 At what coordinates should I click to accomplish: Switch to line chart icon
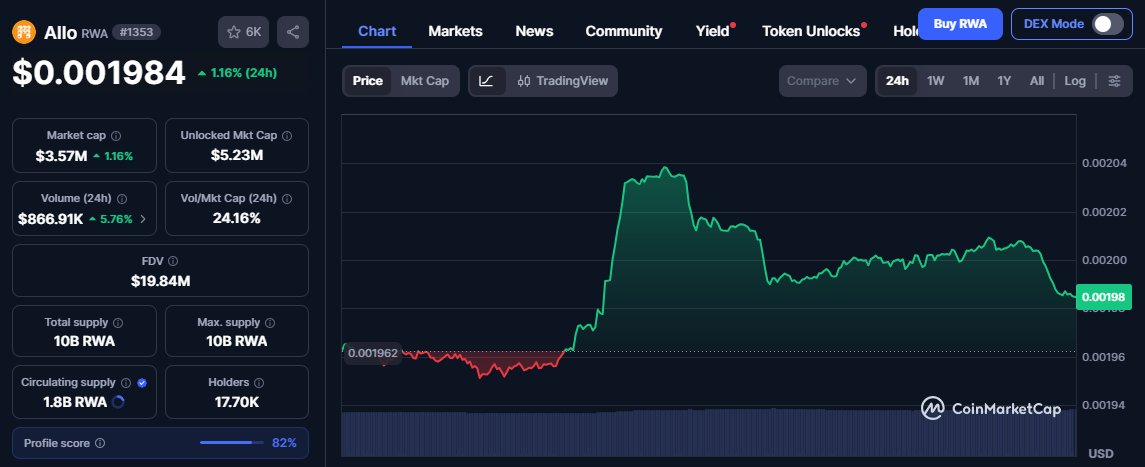pos(486,81)
